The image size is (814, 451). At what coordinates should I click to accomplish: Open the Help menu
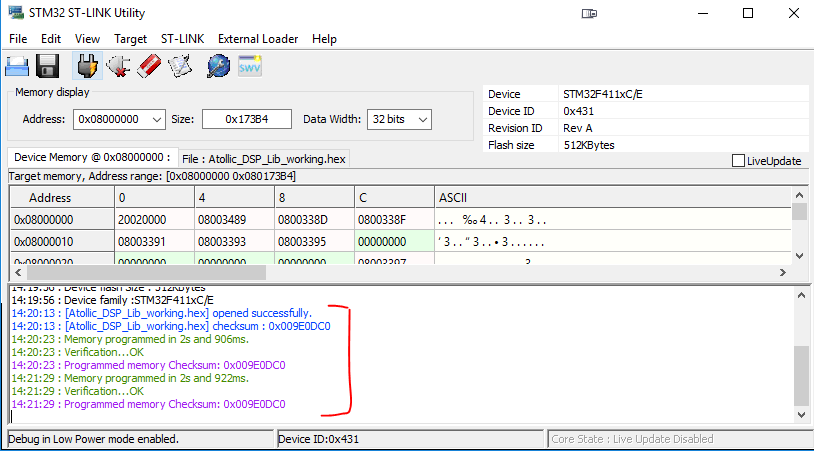(324, 39)
